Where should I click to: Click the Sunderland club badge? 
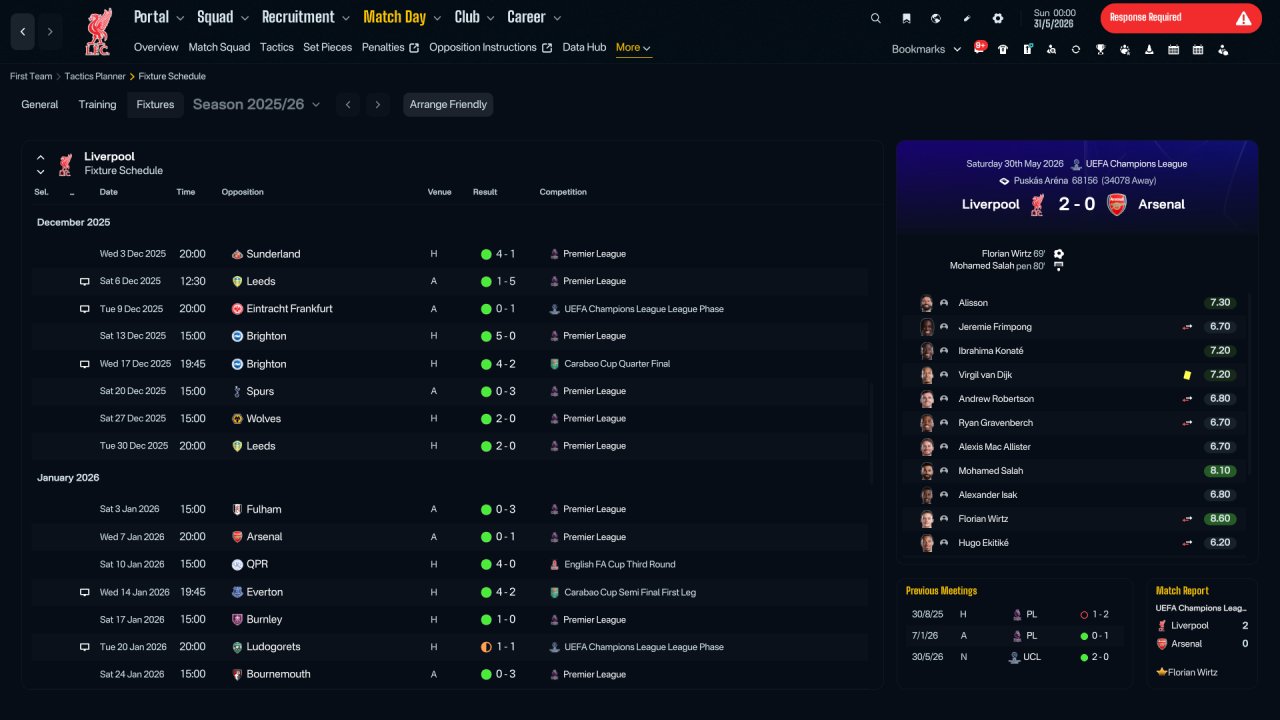[237, 254]
